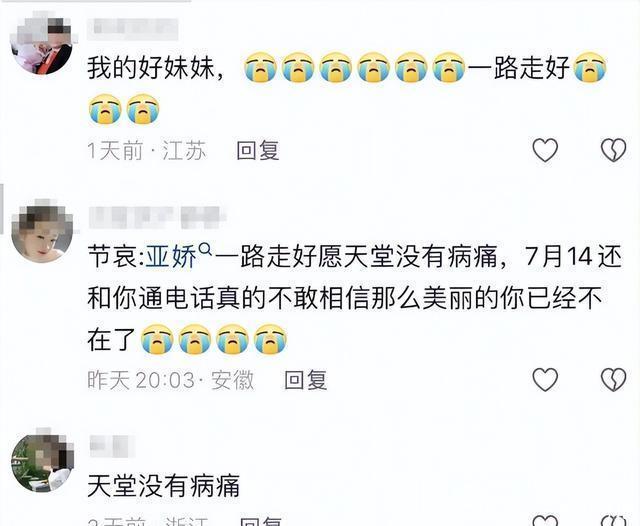Dislike the 我的好妹妹 comment with broken heart
This screenshot has height=526, width=640.
(x=613, y=150)
